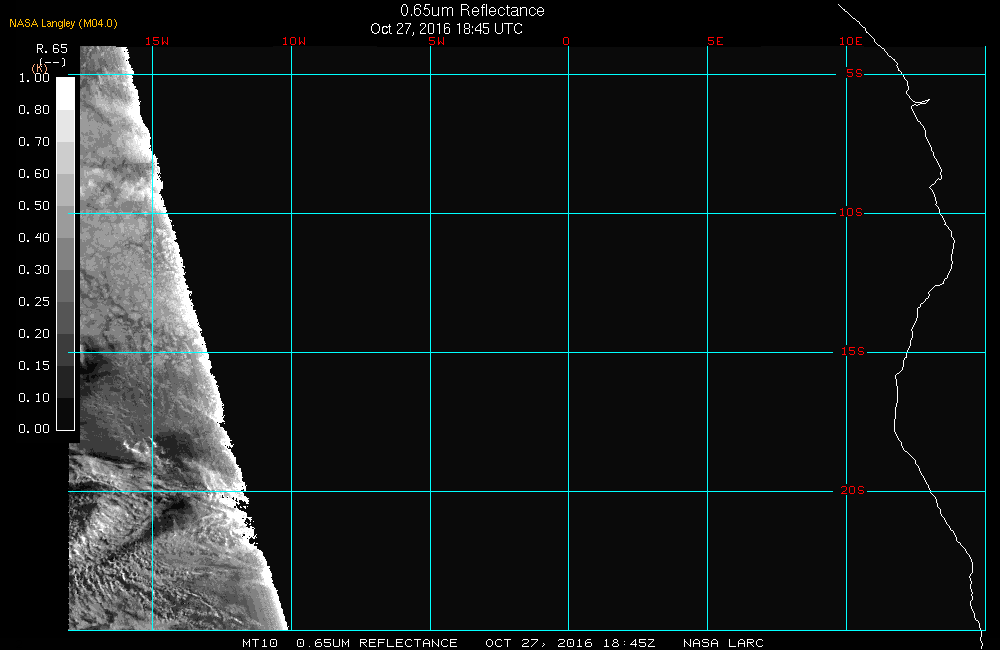Viewport: 1000px width, 650px height.
Task: Select the 0.50 gray level on colorbar
Action: [x=65, y=206]
